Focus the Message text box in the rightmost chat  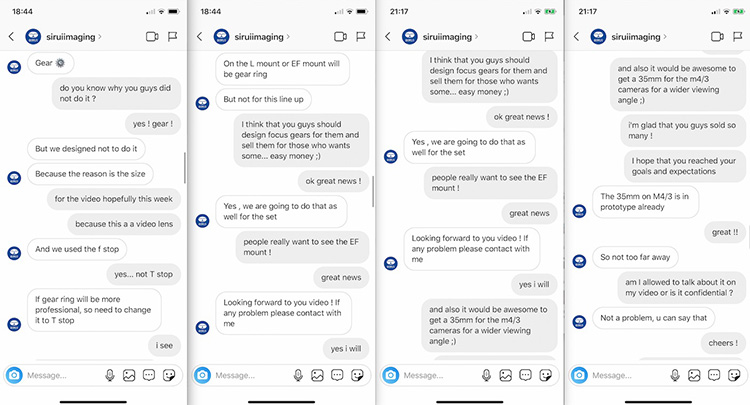coord(625,375)
